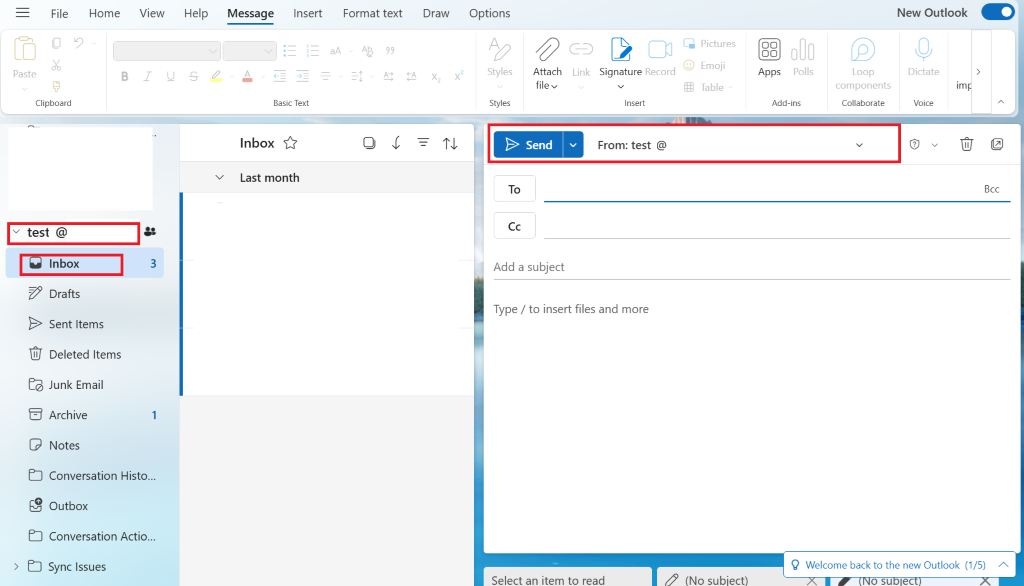The image size is (1024, 586).
Task: Click the Add a subject field
Action: pyautogui.click(x=752, y=267)
